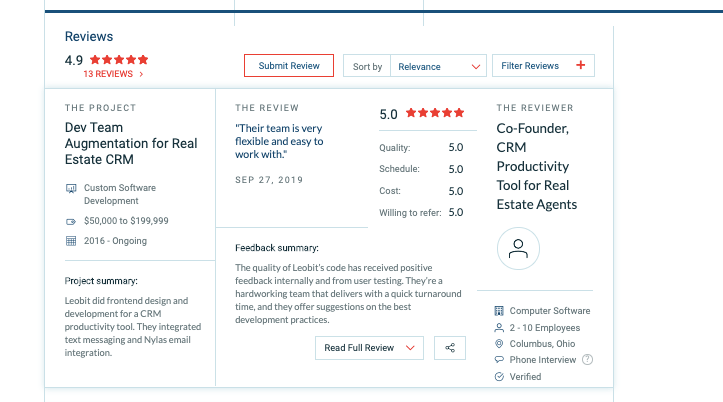Click the Custom Software Development service icon
Image resolution: width=723 pixels, height=402 pixels.
click(x=71, y=189)
